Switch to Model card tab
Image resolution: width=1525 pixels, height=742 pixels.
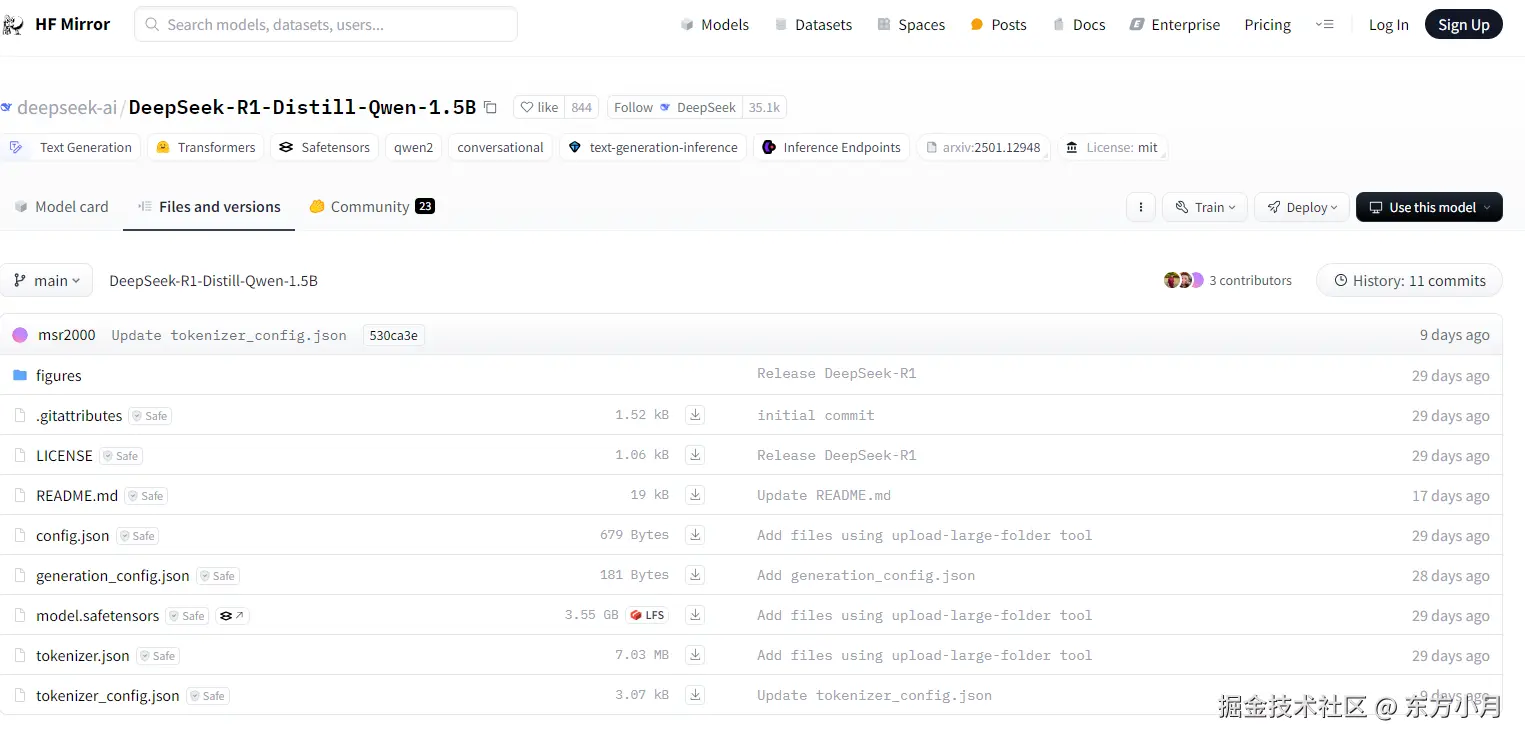pyautogui.click(x=61, y=207)
